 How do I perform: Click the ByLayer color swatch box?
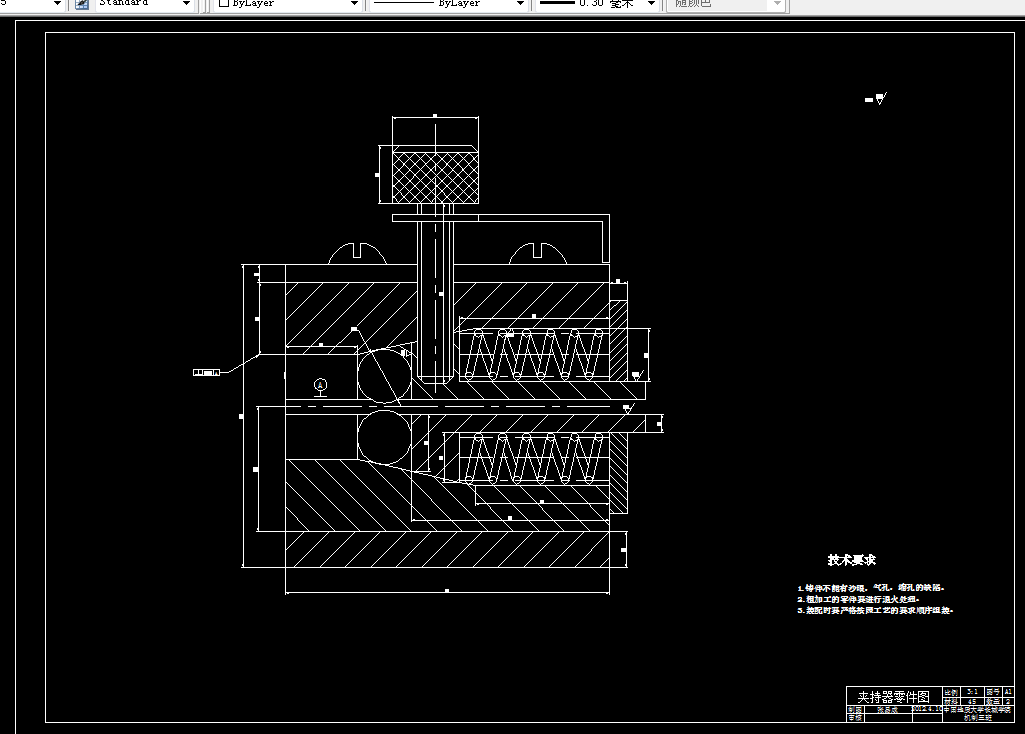pyautogui.click(x=224, y=3)
